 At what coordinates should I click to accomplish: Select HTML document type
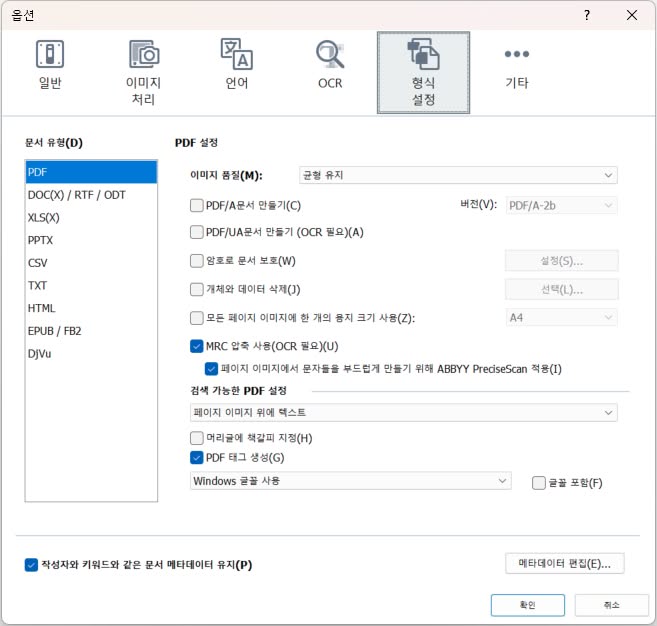tap(91, 308)
